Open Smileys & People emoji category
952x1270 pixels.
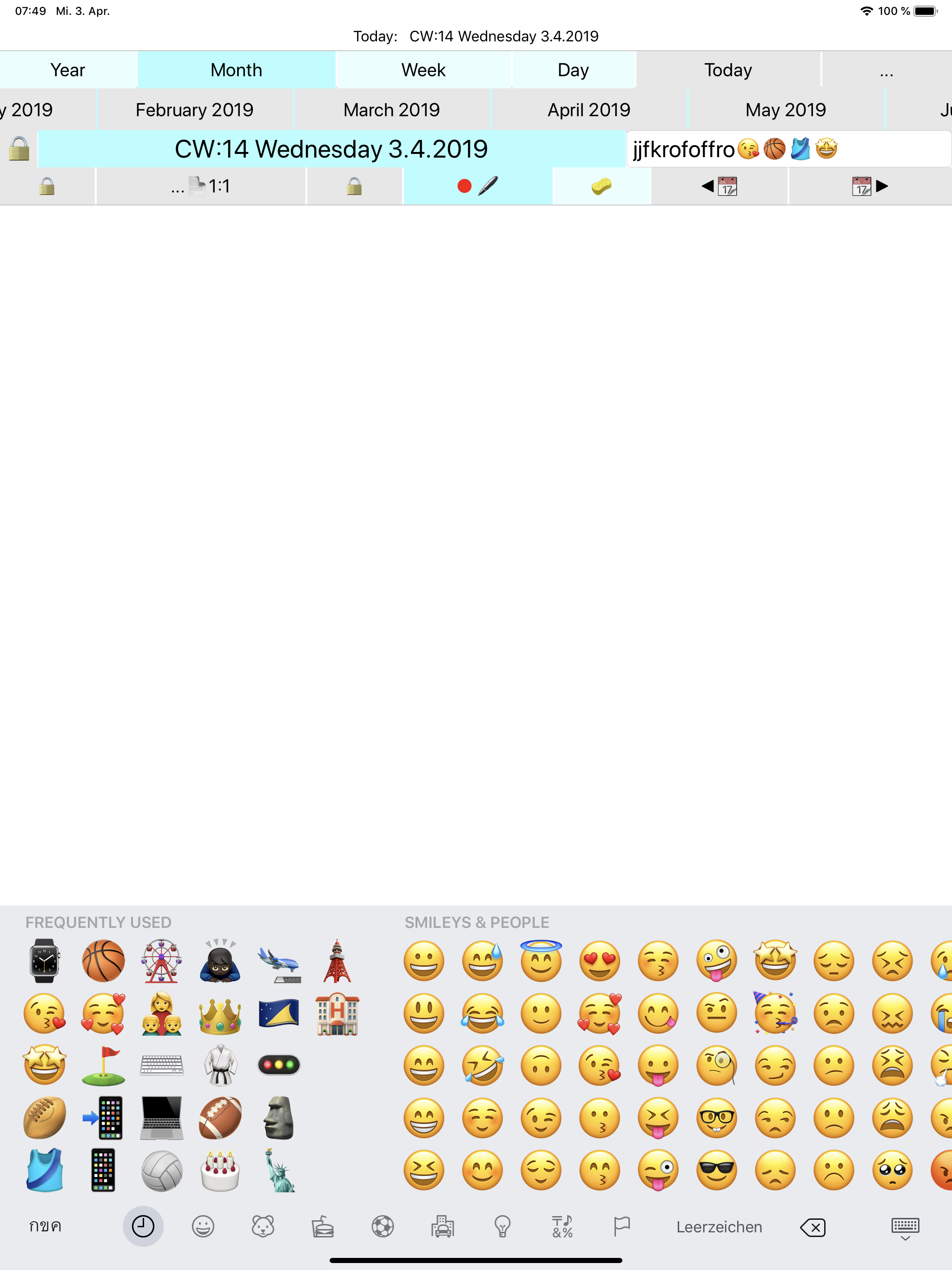coord(203,1226)
